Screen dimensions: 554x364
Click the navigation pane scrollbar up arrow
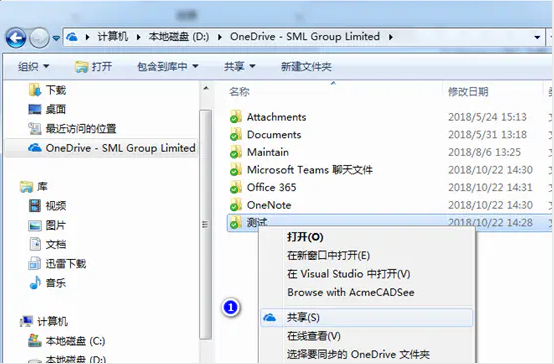pos(206,88)
